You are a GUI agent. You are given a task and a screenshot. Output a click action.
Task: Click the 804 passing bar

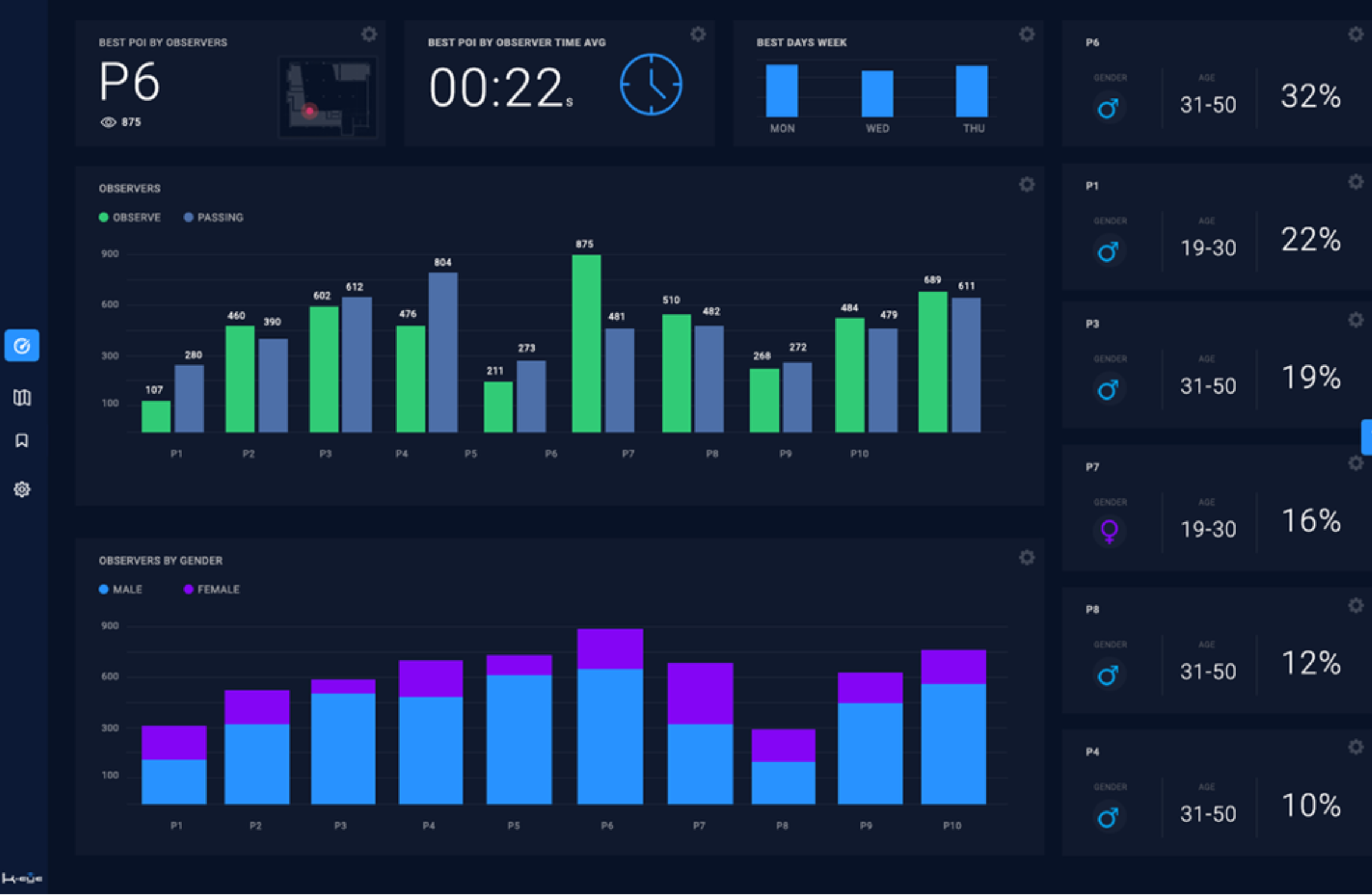pyautogui.click(x=443, y=353)
